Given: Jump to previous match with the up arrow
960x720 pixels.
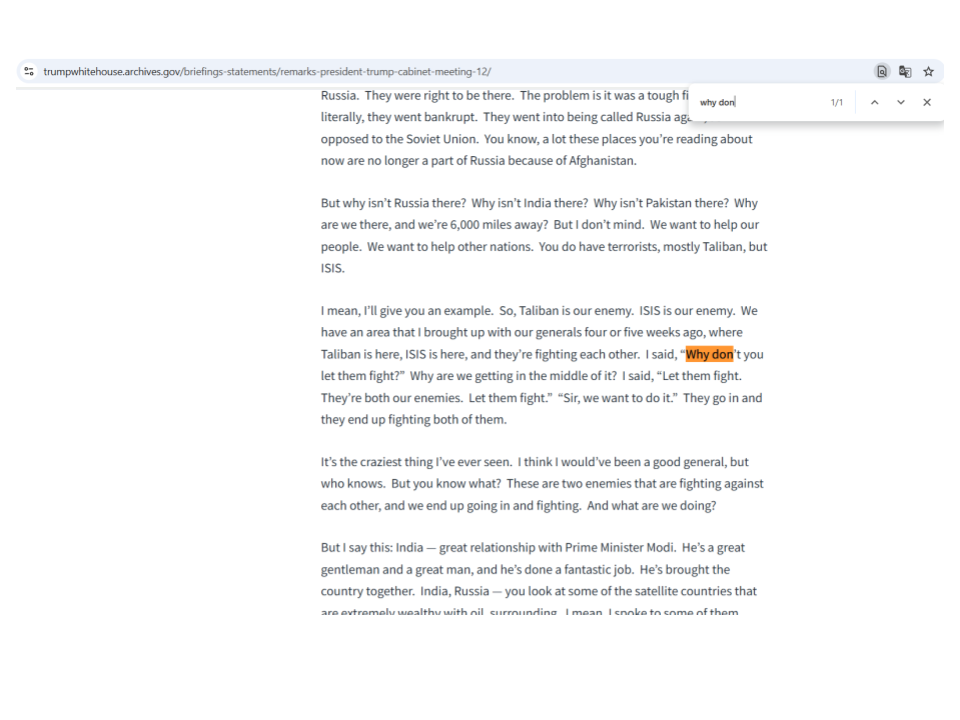Looking at the screenshot, I should point(874,102).
